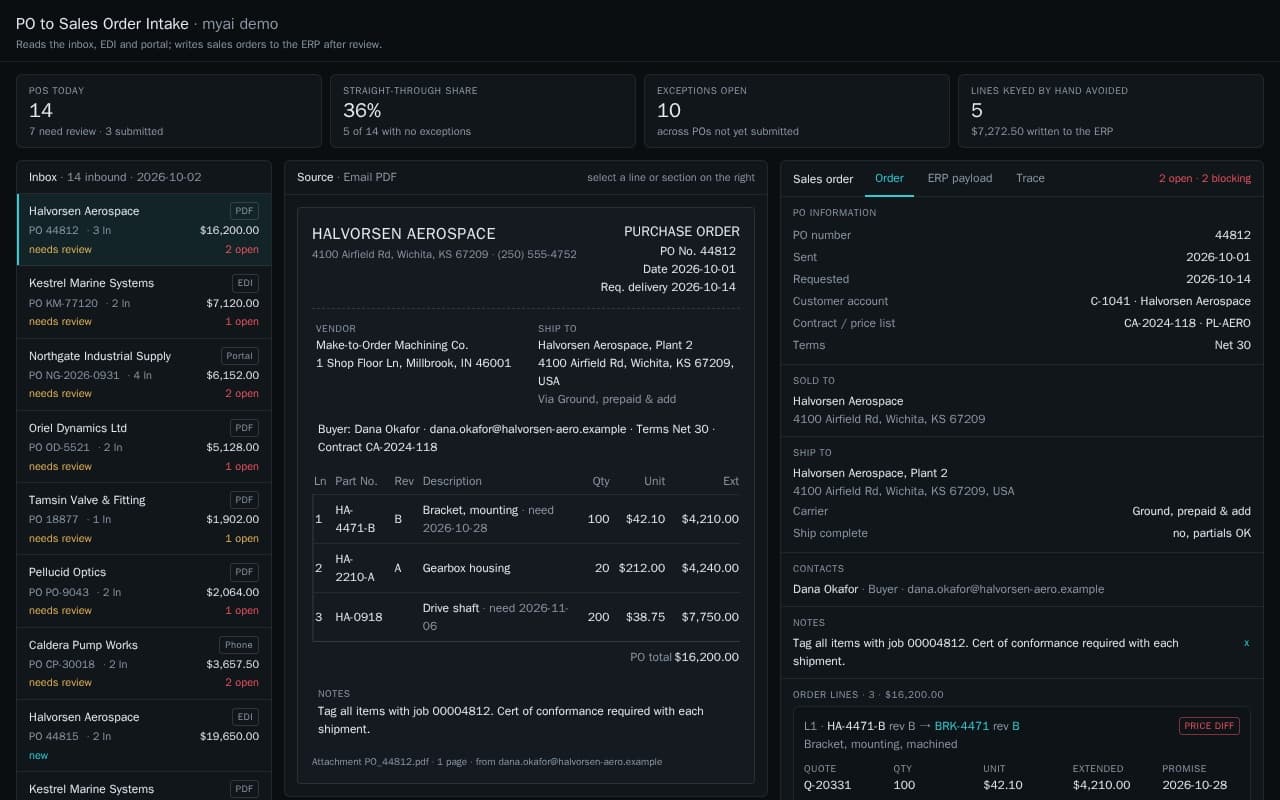Select Halvorsen Aerospace PO 44815 marked new

coord(144,735)
